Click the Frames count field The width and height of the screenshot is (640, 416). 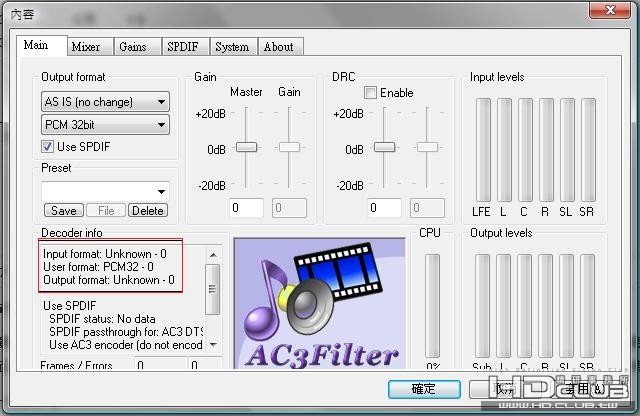[160, 365]
